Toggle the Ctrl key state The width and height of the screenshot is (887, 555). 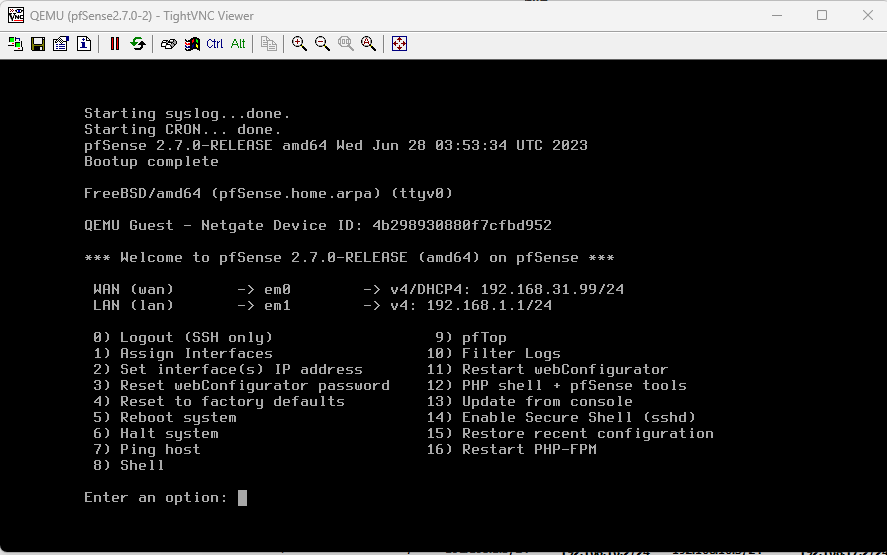click(215, 44)
